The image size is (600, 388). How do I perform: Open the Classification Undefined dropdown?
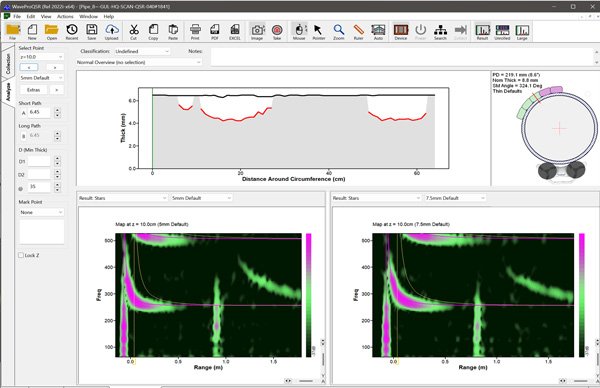pyautogui.click(x=142, y=51)
